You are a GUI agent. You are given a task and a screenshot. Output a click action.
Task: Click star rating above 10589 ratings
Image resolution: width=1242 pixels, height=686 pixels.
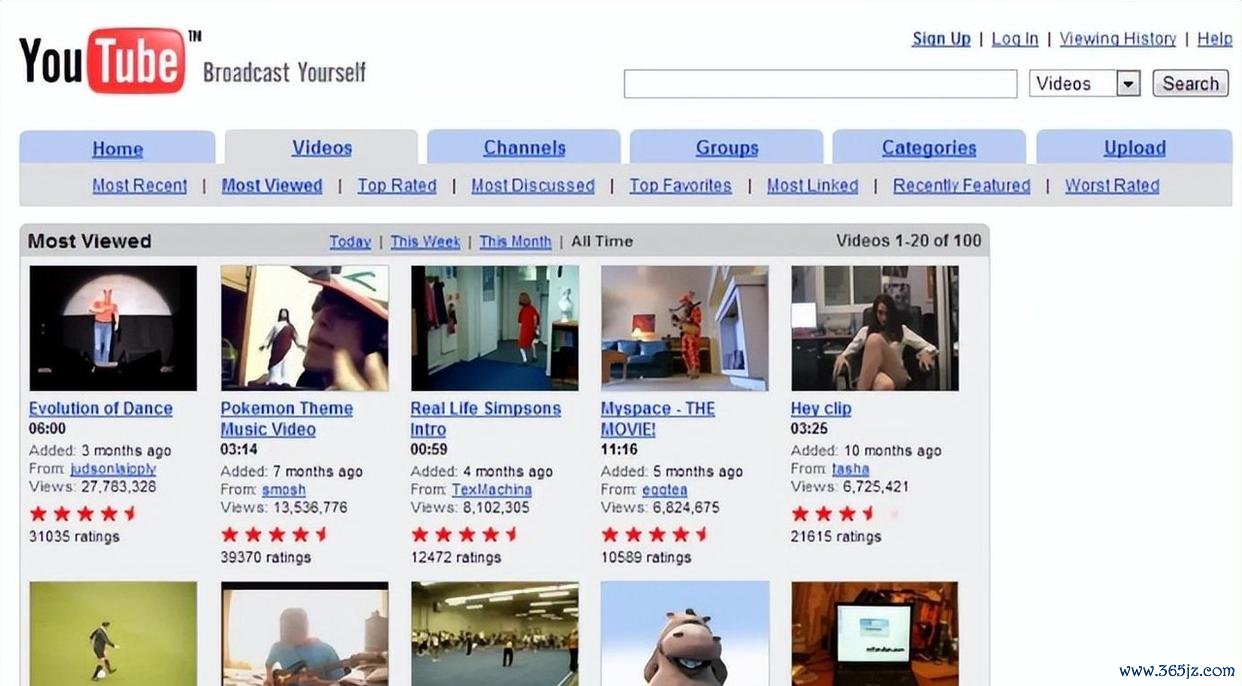655,534
